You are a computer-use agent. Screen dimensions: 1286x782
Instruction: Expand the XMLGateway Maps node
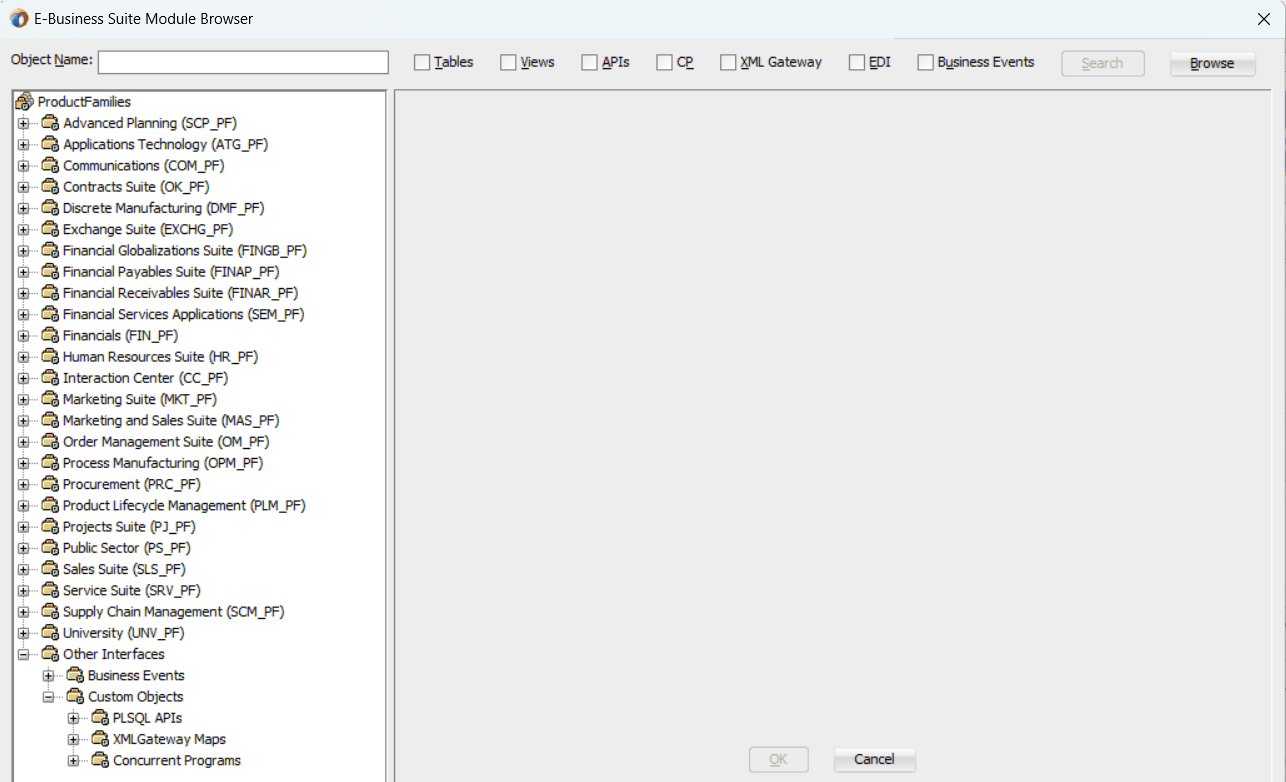73,740
